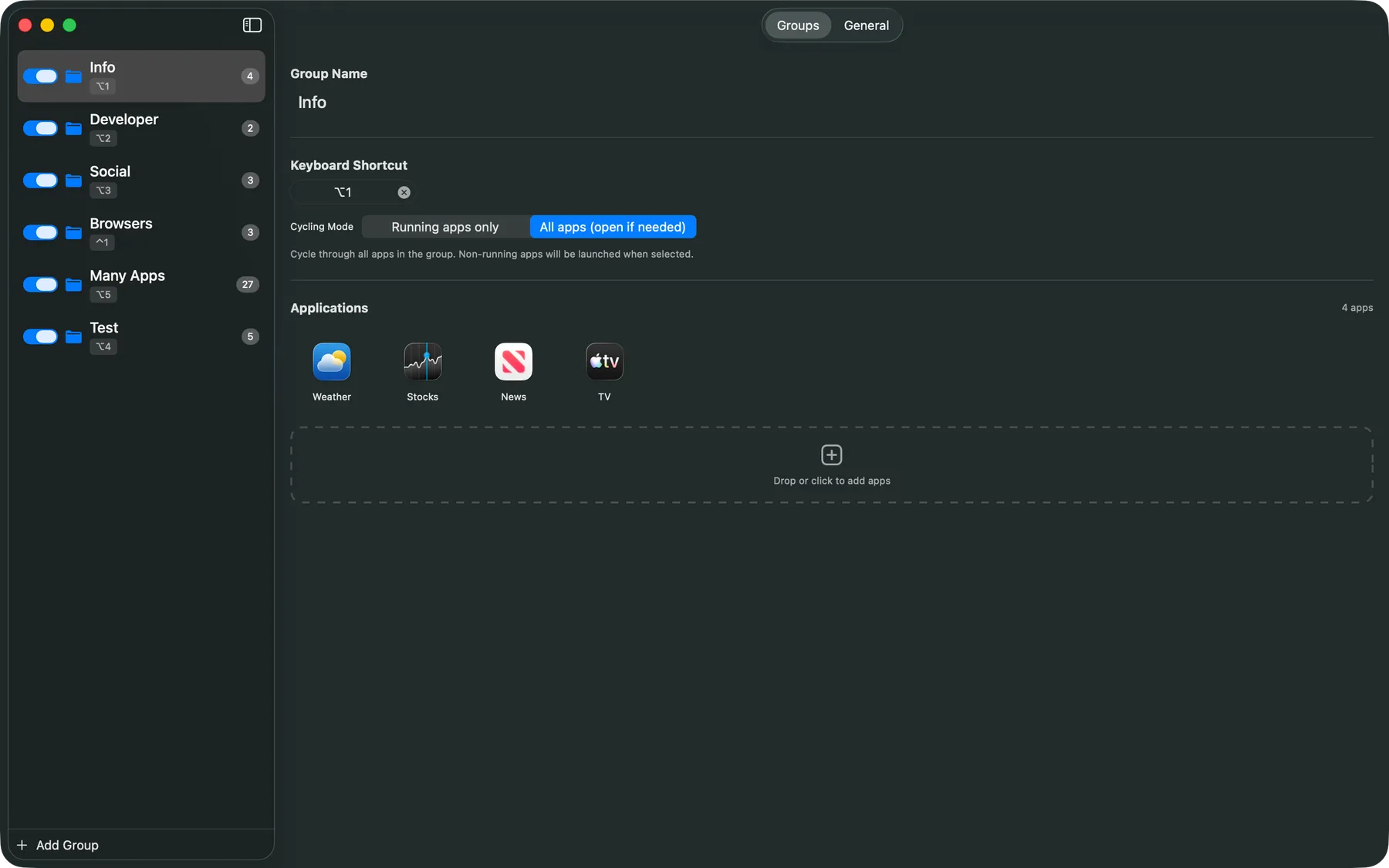This screenshot has height=868, width=1389.
Task: Turn off the Social group switch
Action: (x=40, y=181)
